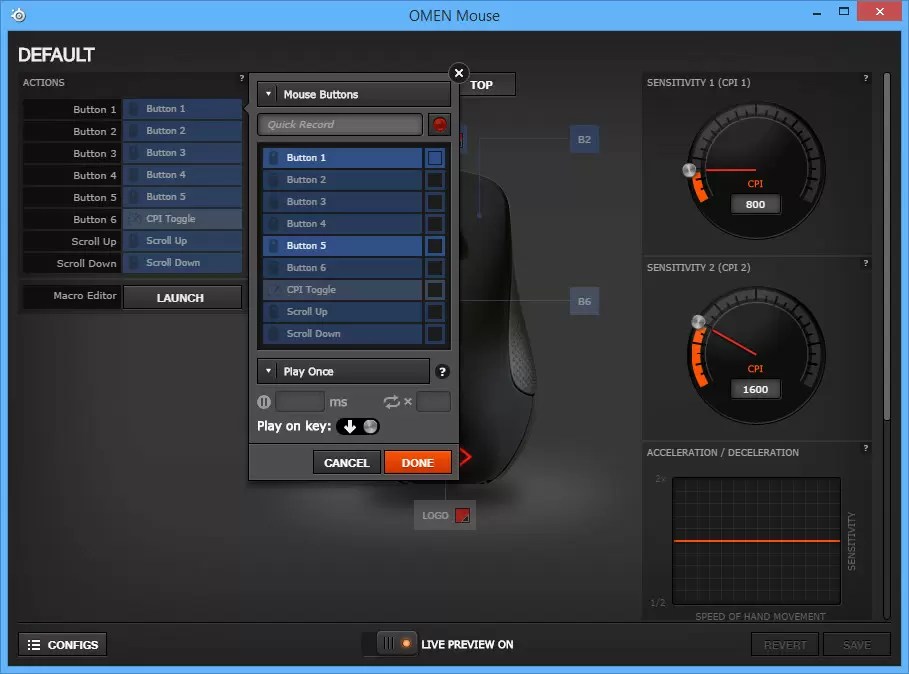Click the LAUNCH button
The image size is (909, 674).
click(182, 296)
